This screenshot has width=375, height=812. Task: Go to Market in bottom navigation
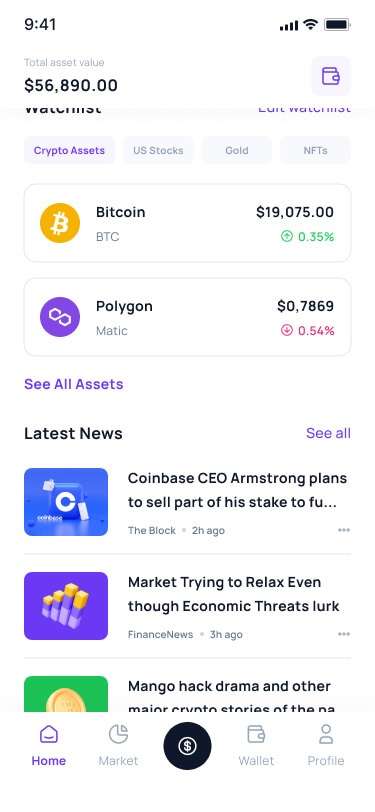119,746
